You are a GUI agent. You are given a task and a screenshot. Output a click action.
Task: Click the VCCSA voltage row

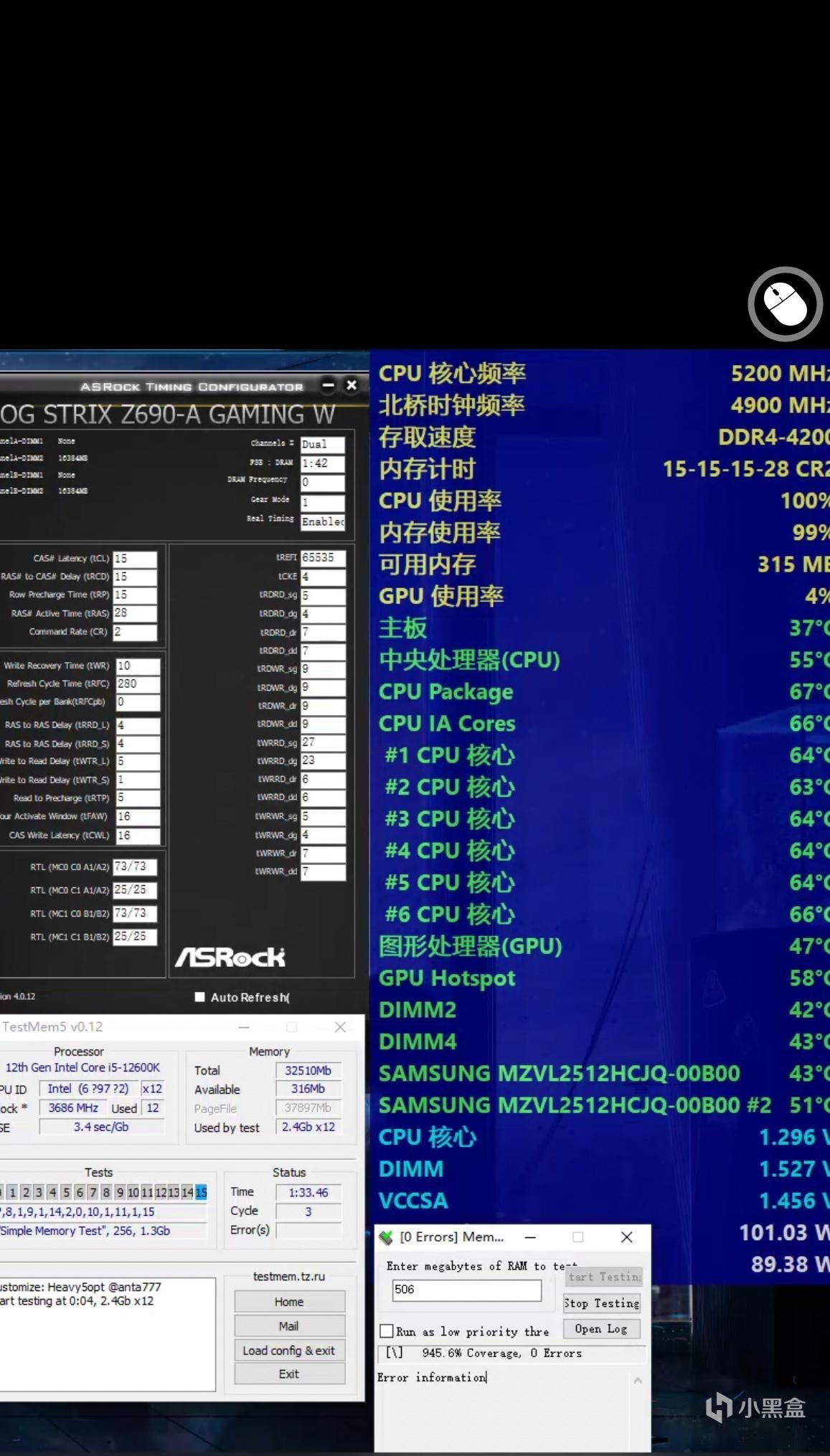[603, 1200]
